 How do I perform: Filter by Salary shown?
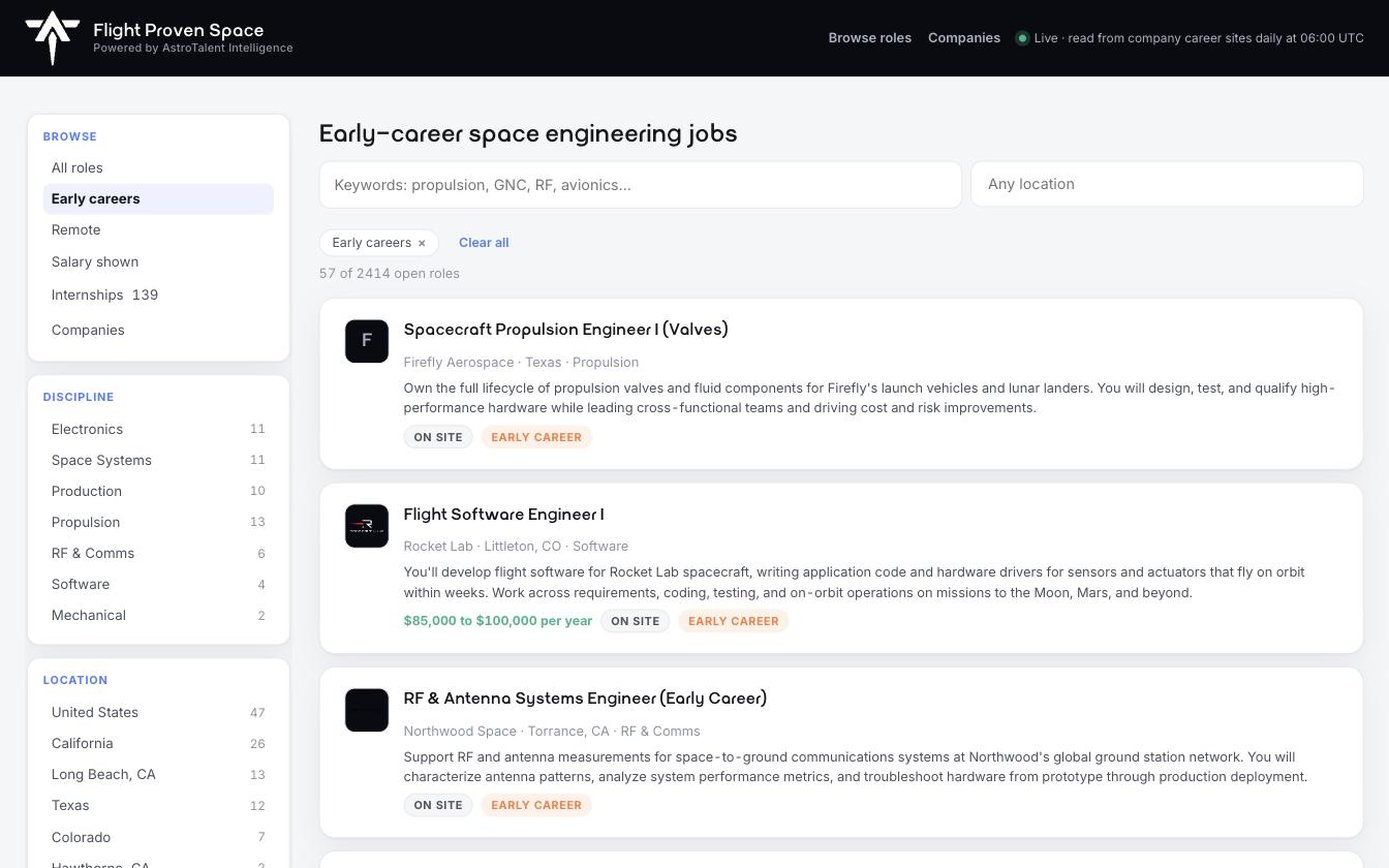pos(158,262)
